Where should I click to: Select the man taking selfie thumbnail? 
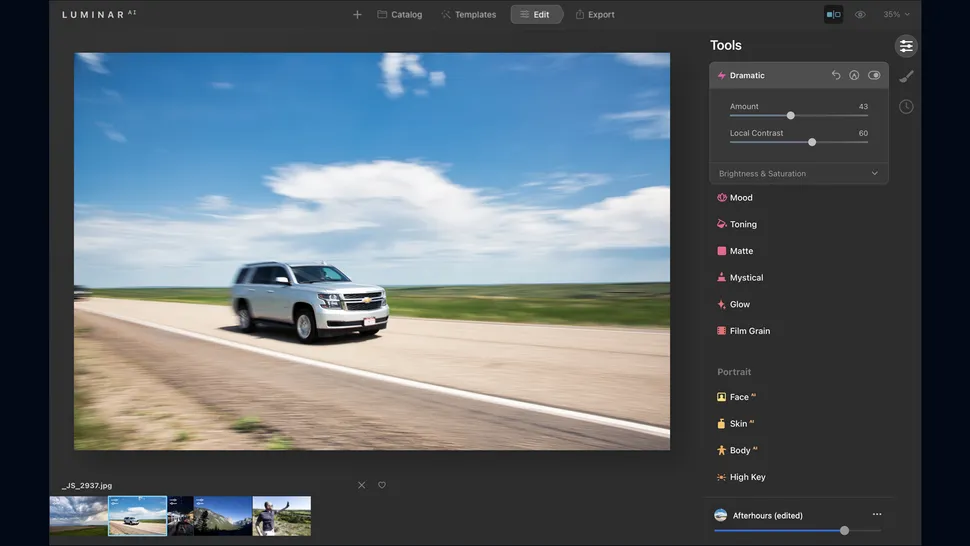pyautogui.click(x=282, y=516)
